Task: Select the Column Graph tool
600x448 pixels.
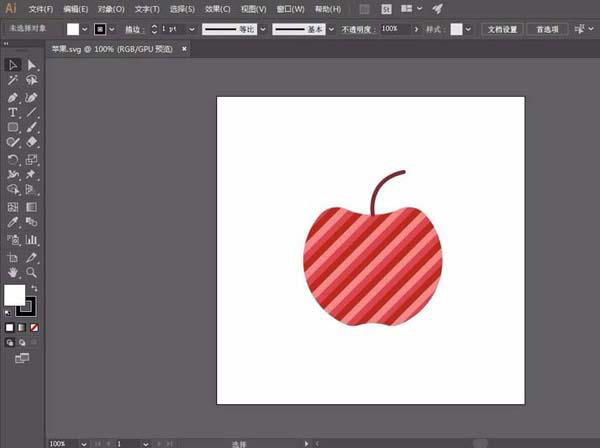Action: click(31, 239)
